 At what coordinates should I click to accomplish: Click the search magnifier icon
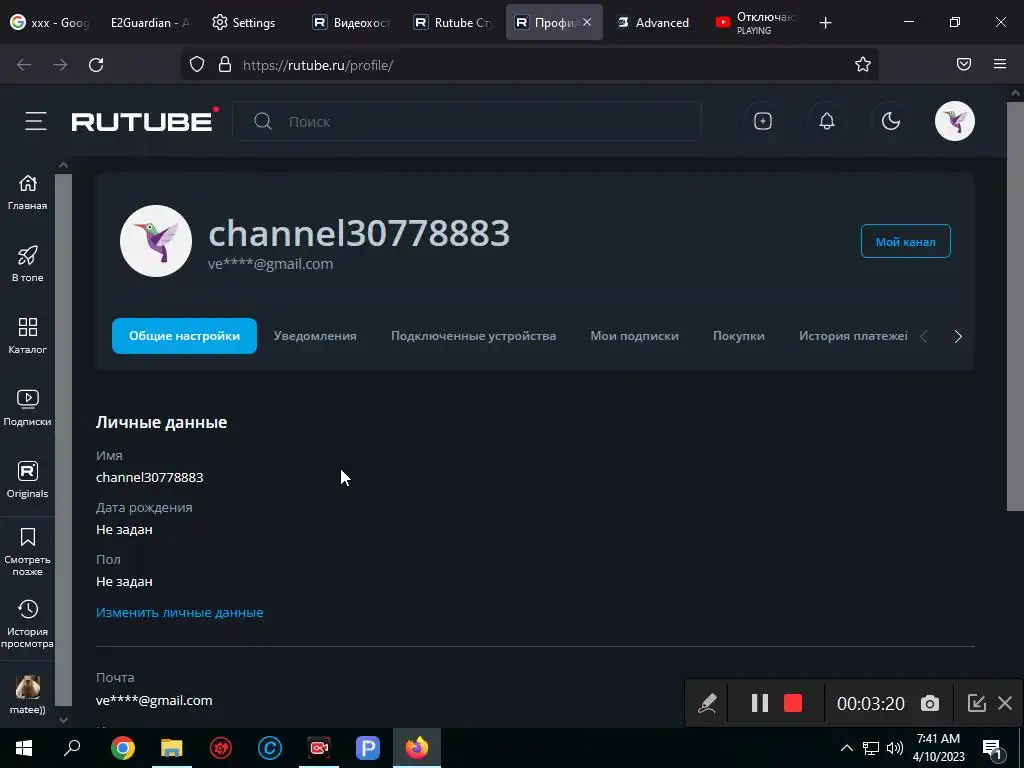(x=263, y=121)
